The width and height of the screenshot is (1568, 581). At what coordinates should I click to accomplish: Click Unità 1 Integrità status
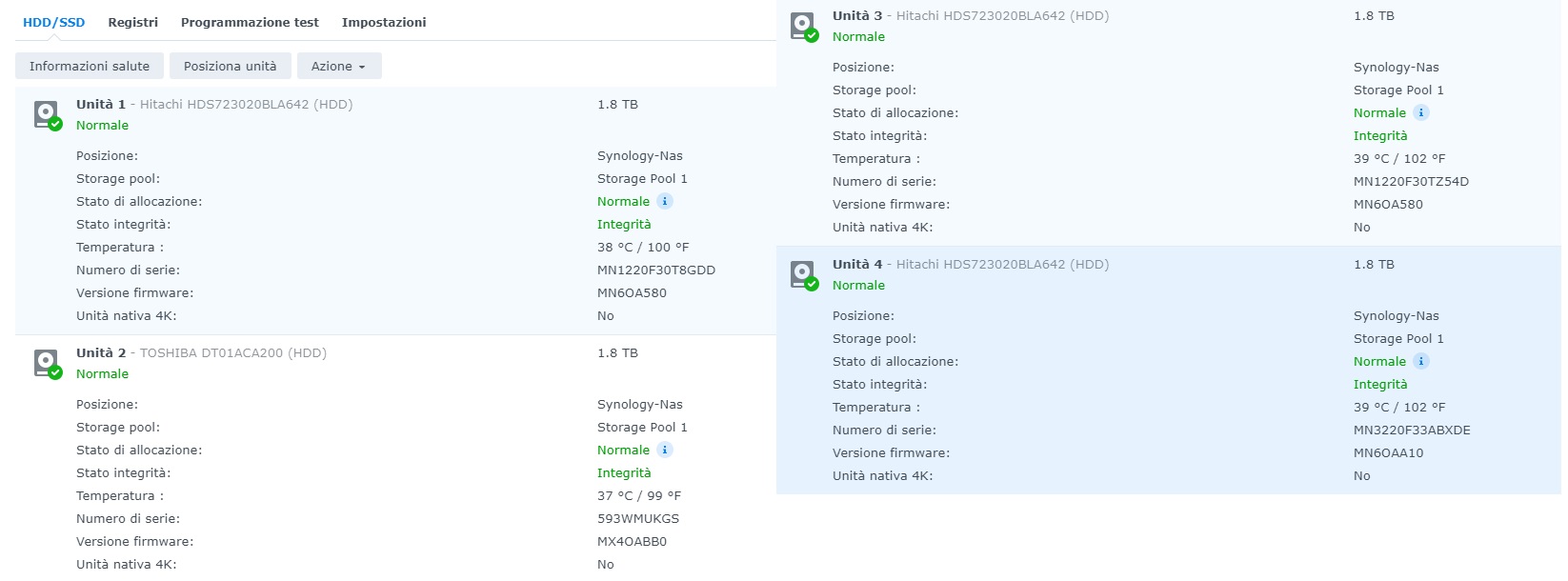click(x=624, y=224)
